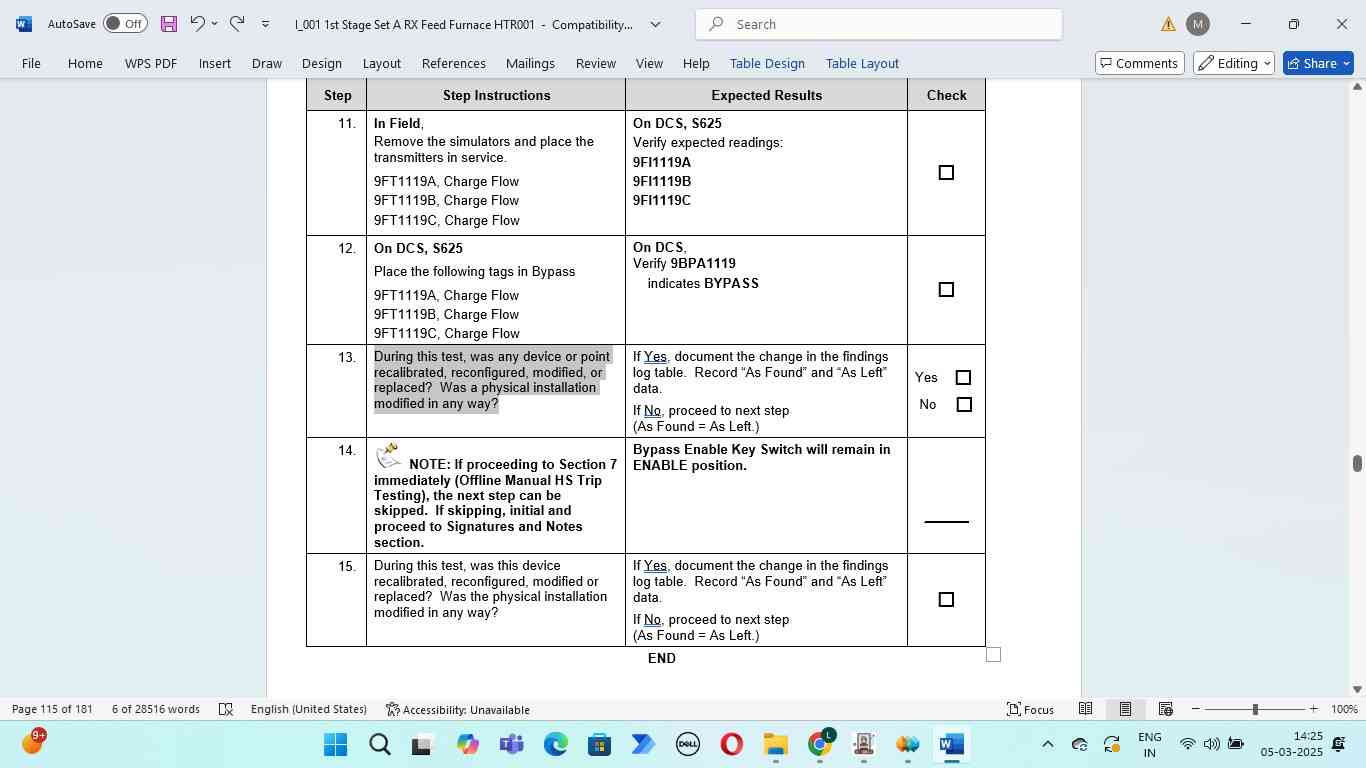
Task: Open the References ribbon tab
Action: coord(453,63)
